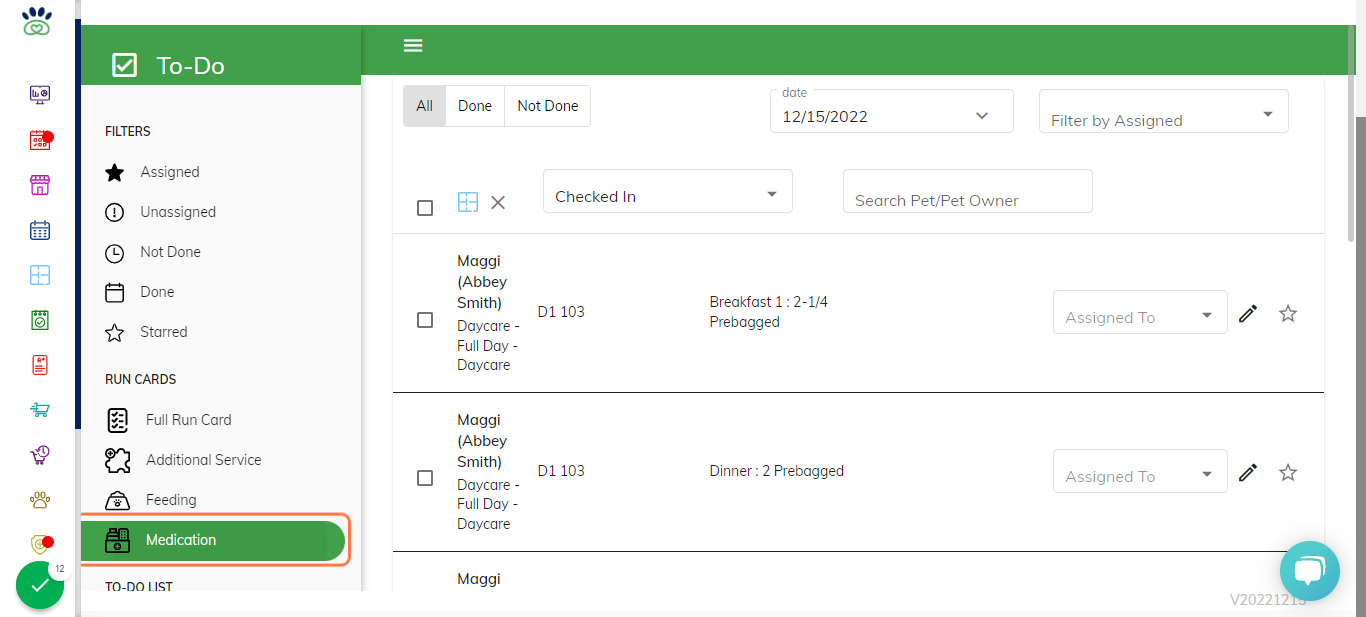Choose Starred filter in sidebar

click(x=146, y=332)
